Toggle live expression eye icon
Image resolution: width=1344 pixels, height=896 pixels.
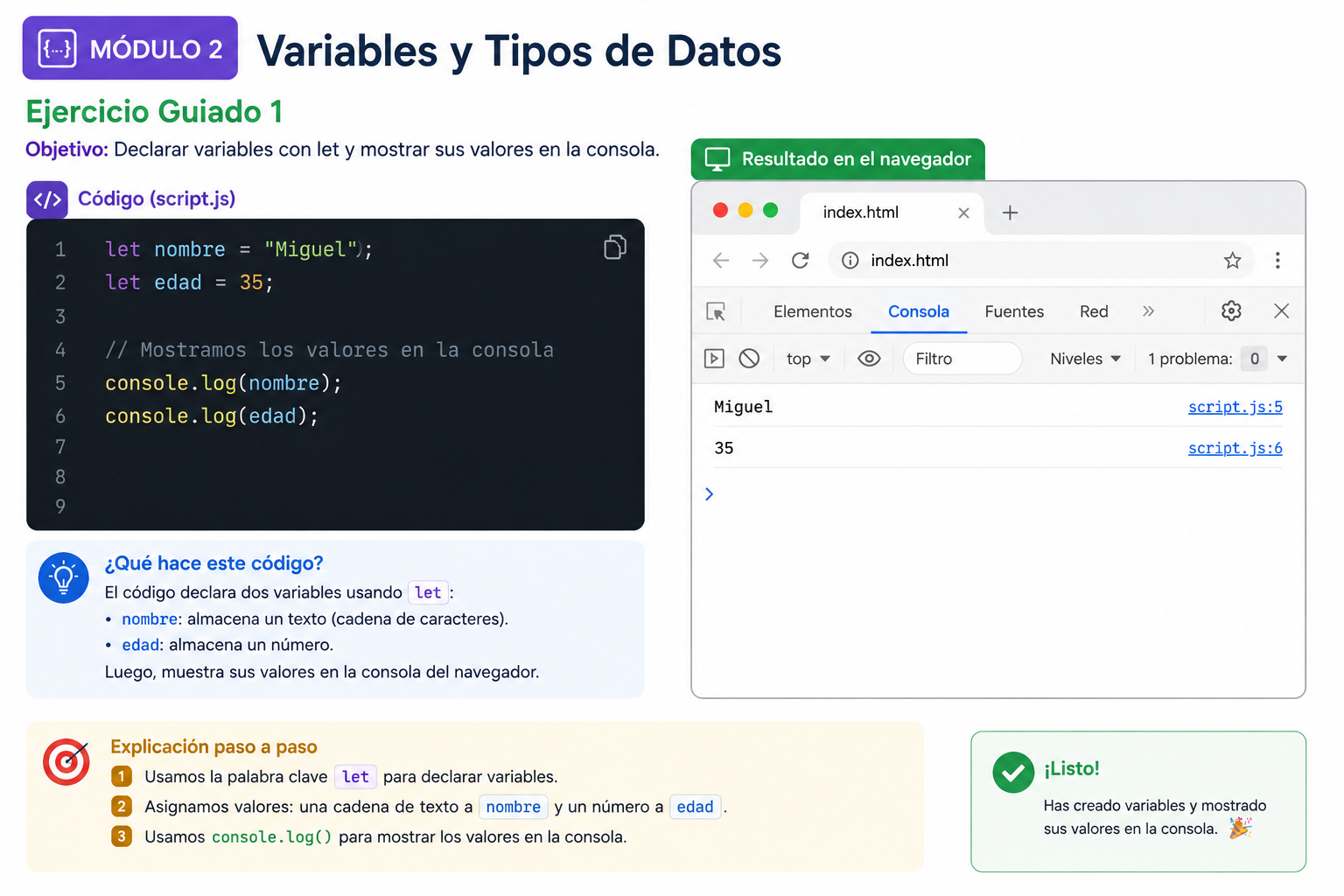coord(869,359)
